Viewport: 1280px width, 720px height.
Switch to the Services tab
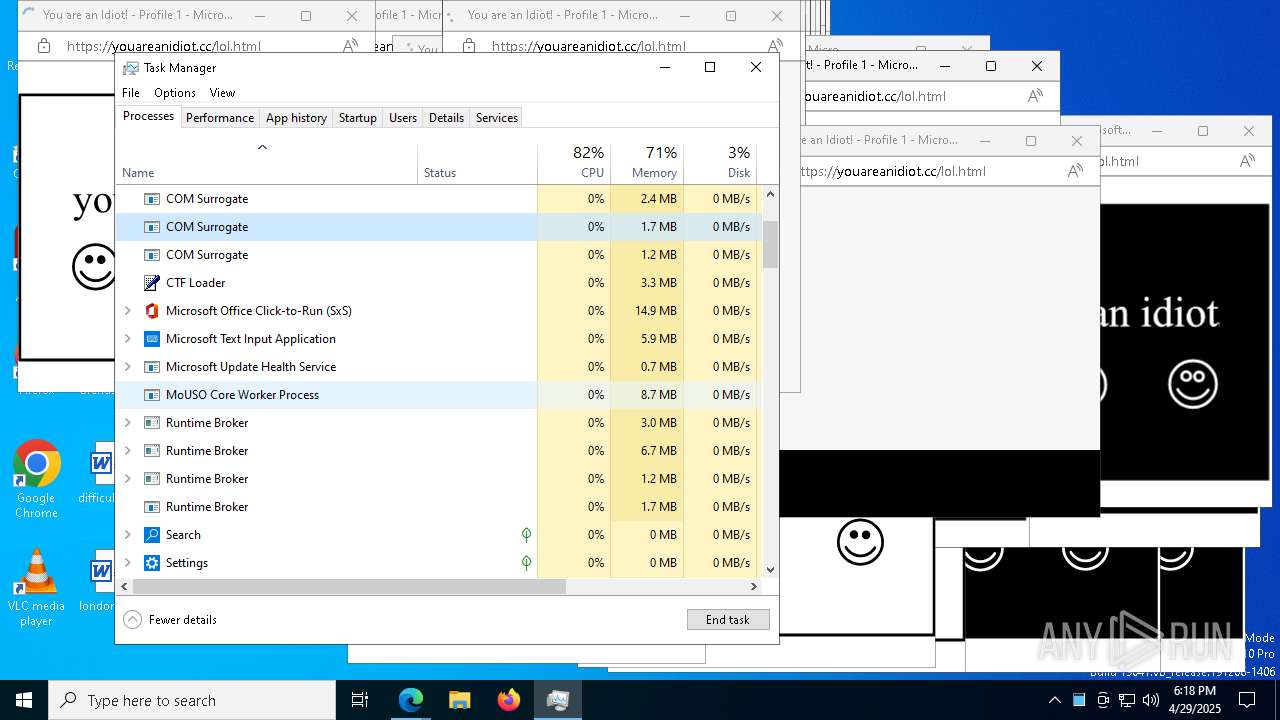497,118
